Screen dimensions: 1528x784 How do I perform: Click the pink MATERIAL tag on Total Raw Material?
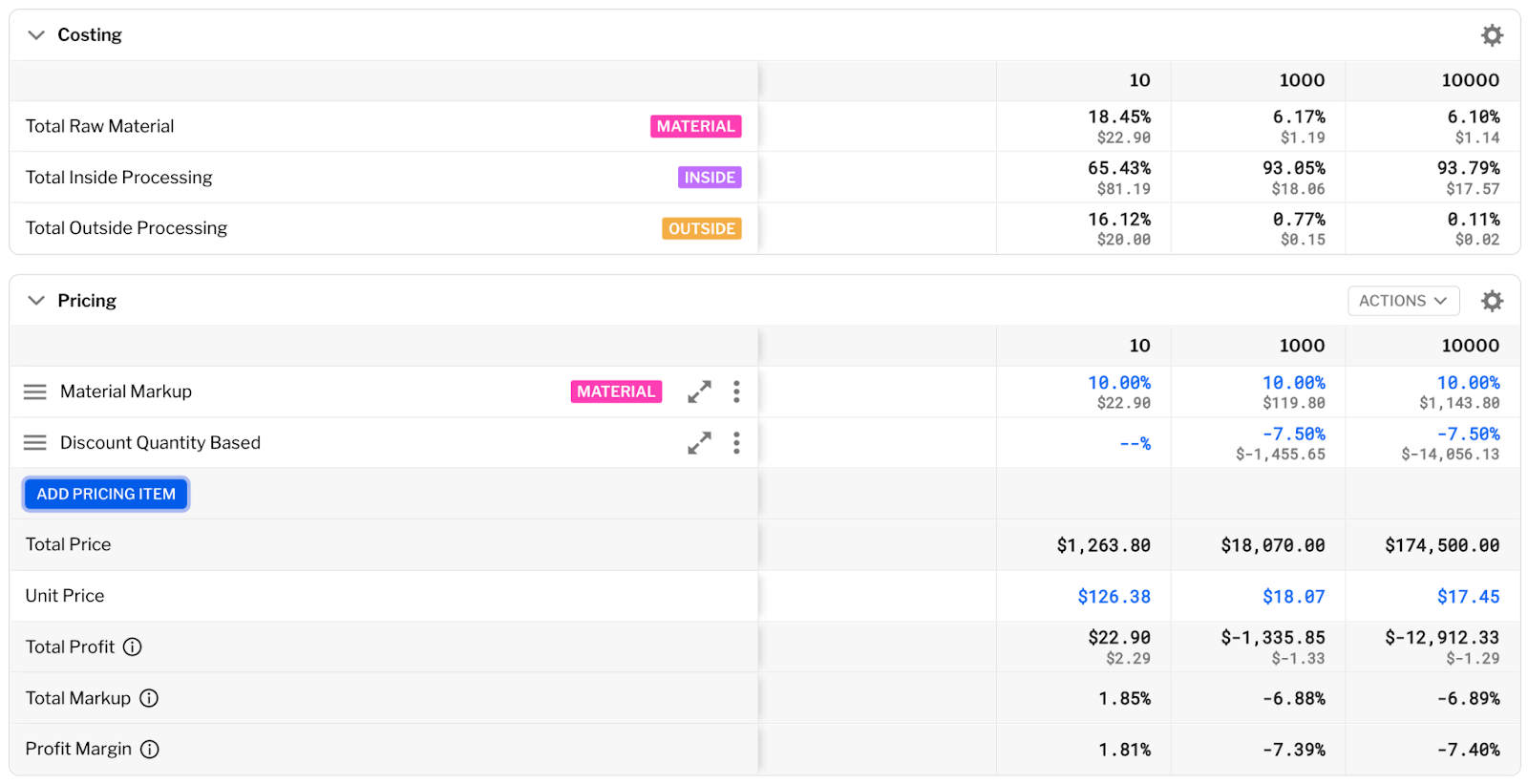pyautogui.click(x=695, y=126)
